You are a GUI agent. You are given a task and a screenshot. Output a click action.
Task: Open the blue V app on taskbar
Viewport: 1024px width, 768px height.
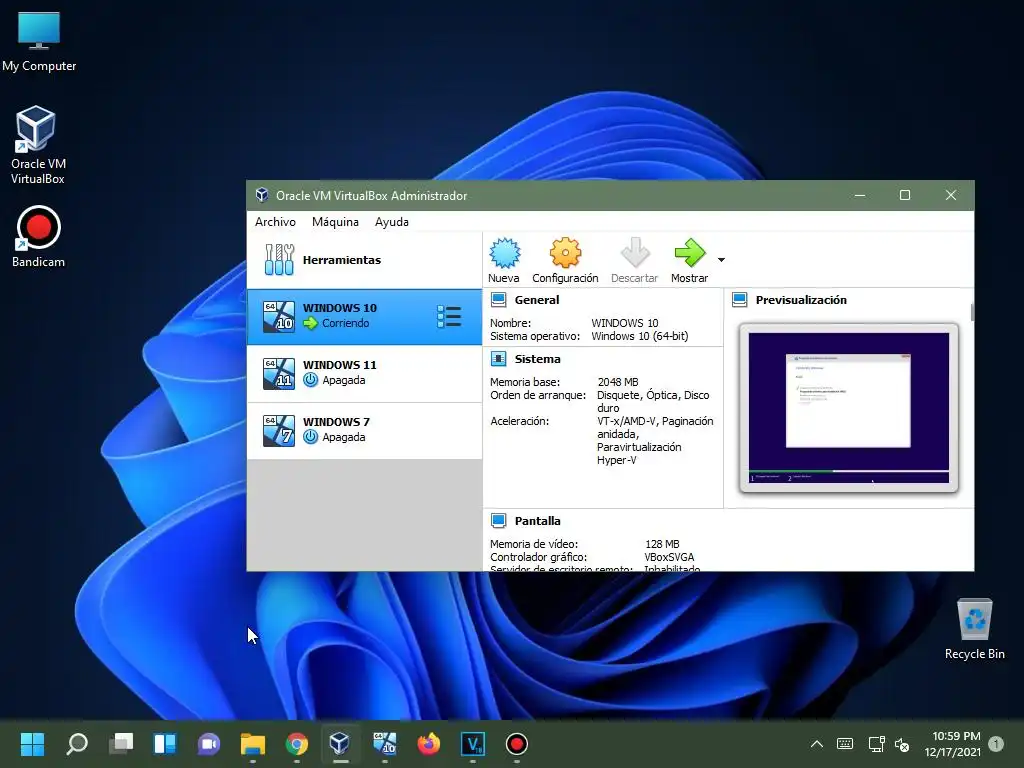[x=473, y=744]
